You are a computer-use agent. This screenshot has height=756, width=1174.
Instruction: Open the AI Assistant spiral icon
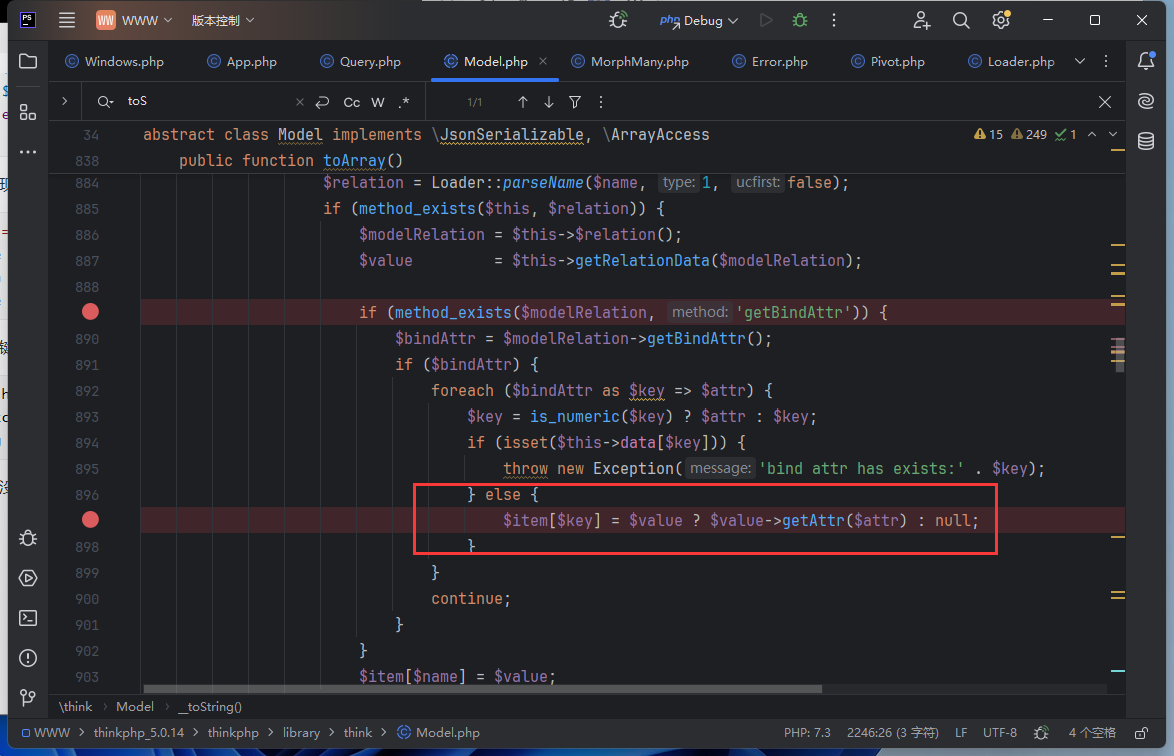tap(1146, 101)
